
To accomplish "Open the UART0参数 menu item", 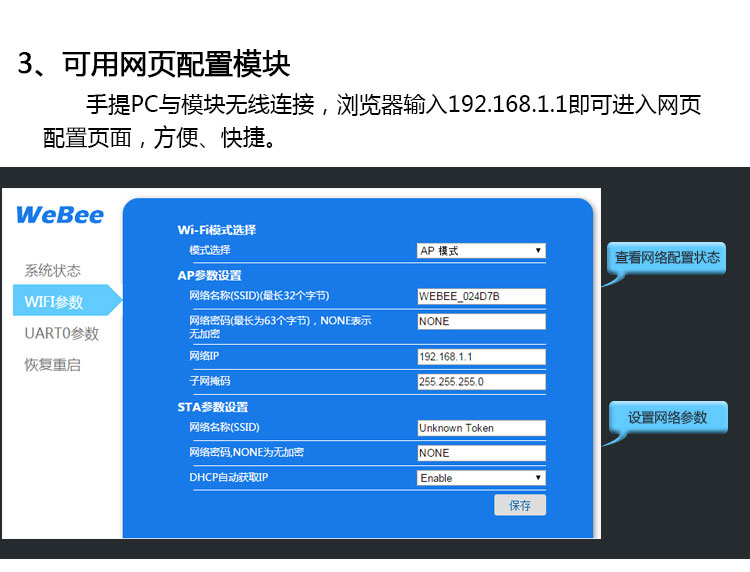I will 62,333.
